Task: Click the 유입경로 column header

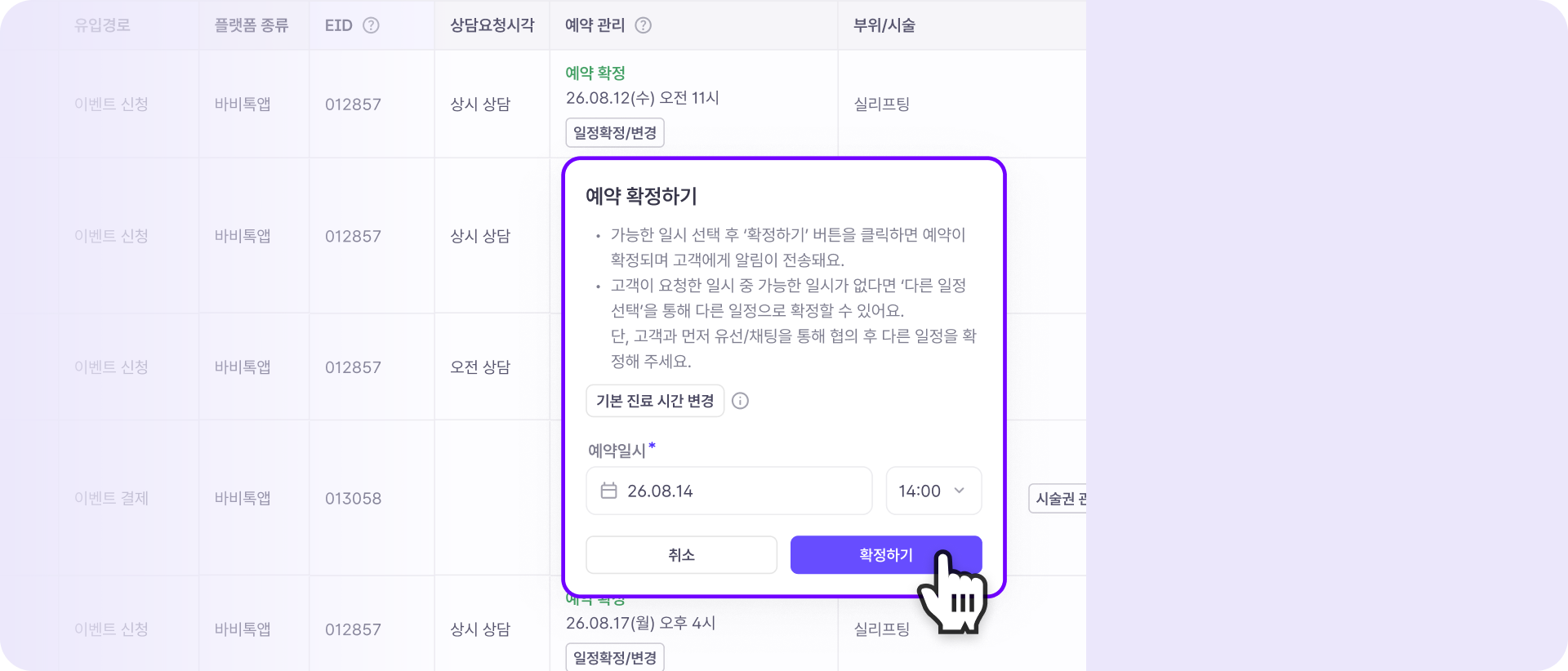Action: point(102,25)
